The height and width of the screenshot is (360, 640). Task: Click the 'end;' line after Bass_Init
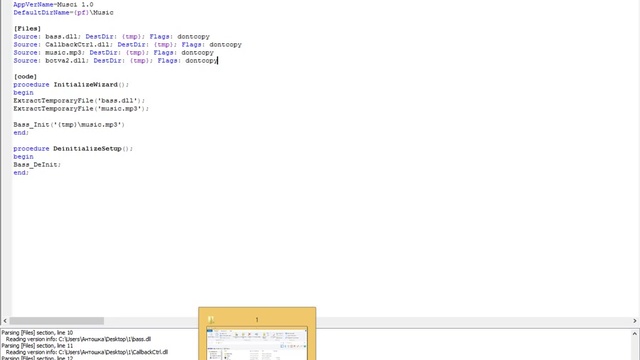coord(21,133)
